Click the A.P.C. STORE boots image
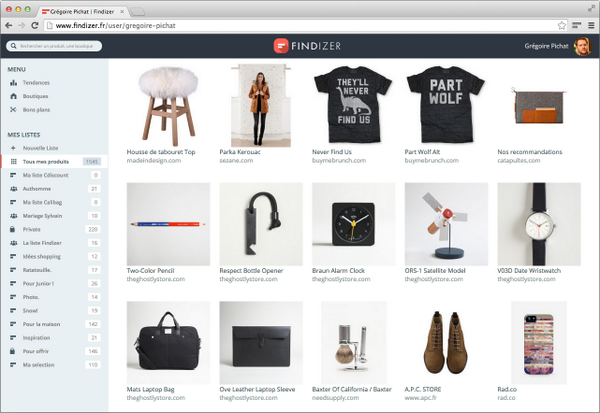The width and height of the screenshot is (600, 413). point(446,343)
